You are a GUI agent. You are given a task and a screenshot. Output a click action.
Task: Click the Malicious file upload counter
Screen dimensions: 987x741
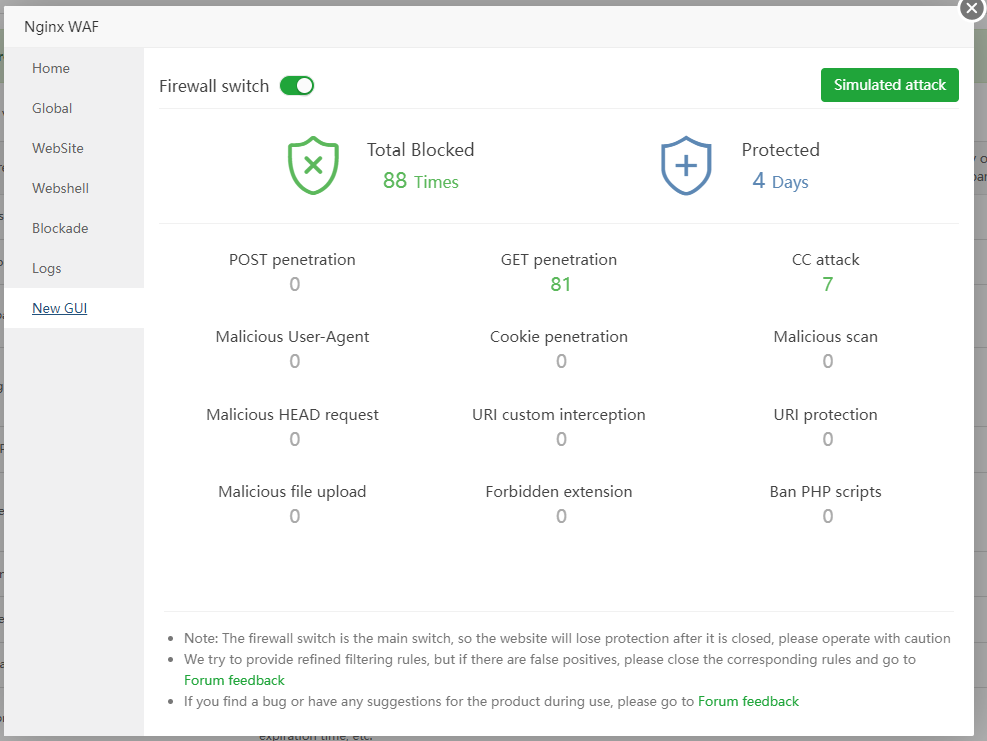pos(294,516)
